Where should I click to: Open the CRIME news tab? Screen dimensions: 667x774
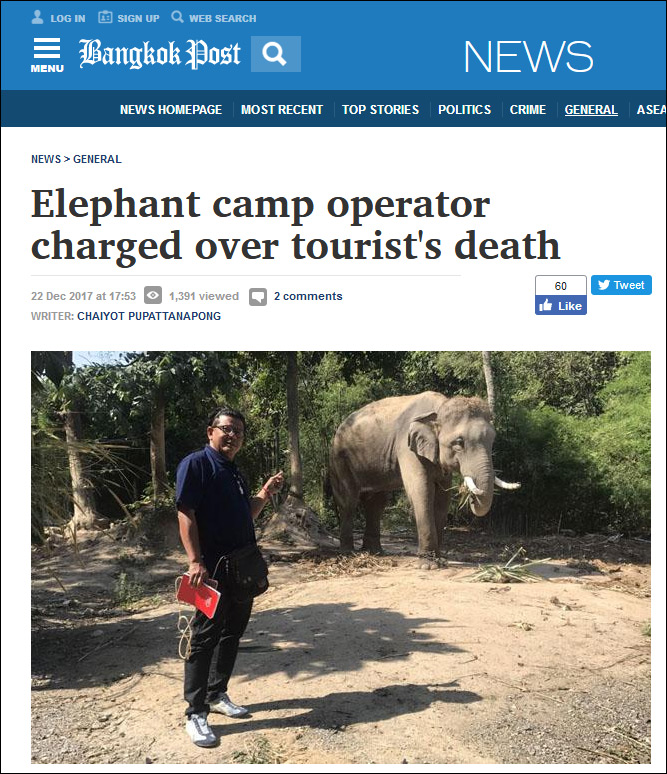(528, 110)
